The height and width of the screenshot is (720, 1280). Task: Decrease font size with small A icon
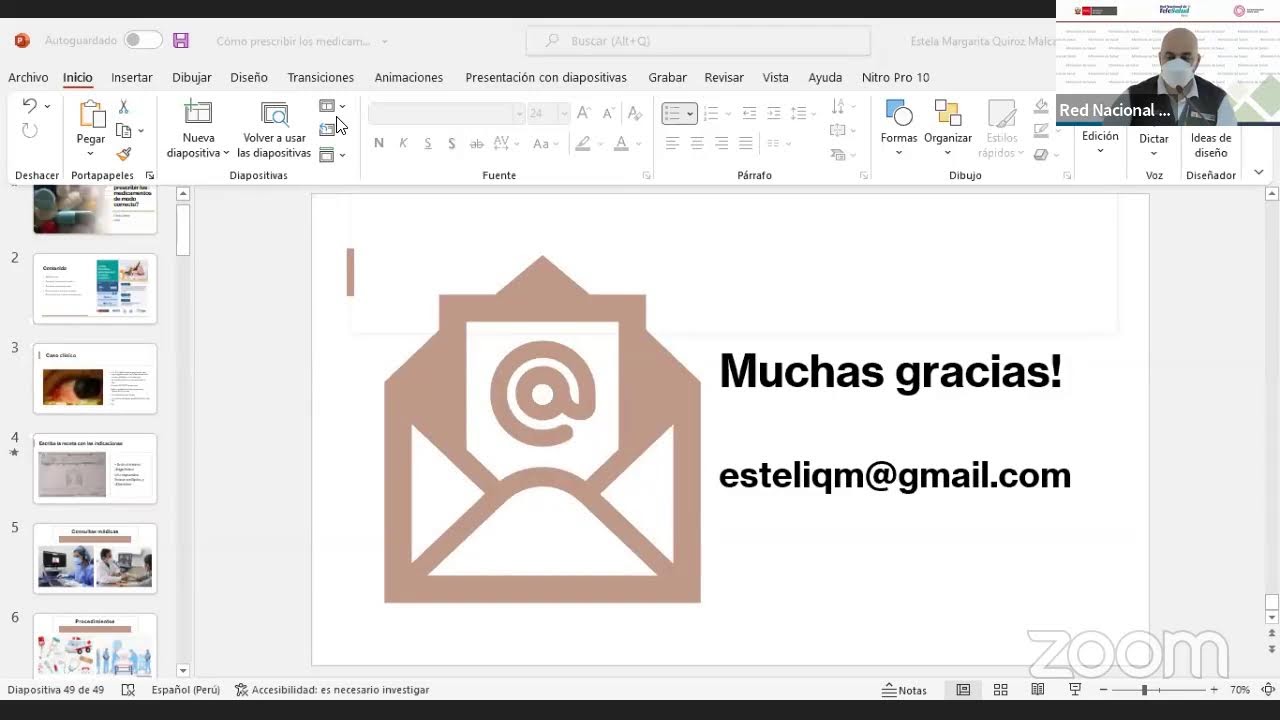608,113
